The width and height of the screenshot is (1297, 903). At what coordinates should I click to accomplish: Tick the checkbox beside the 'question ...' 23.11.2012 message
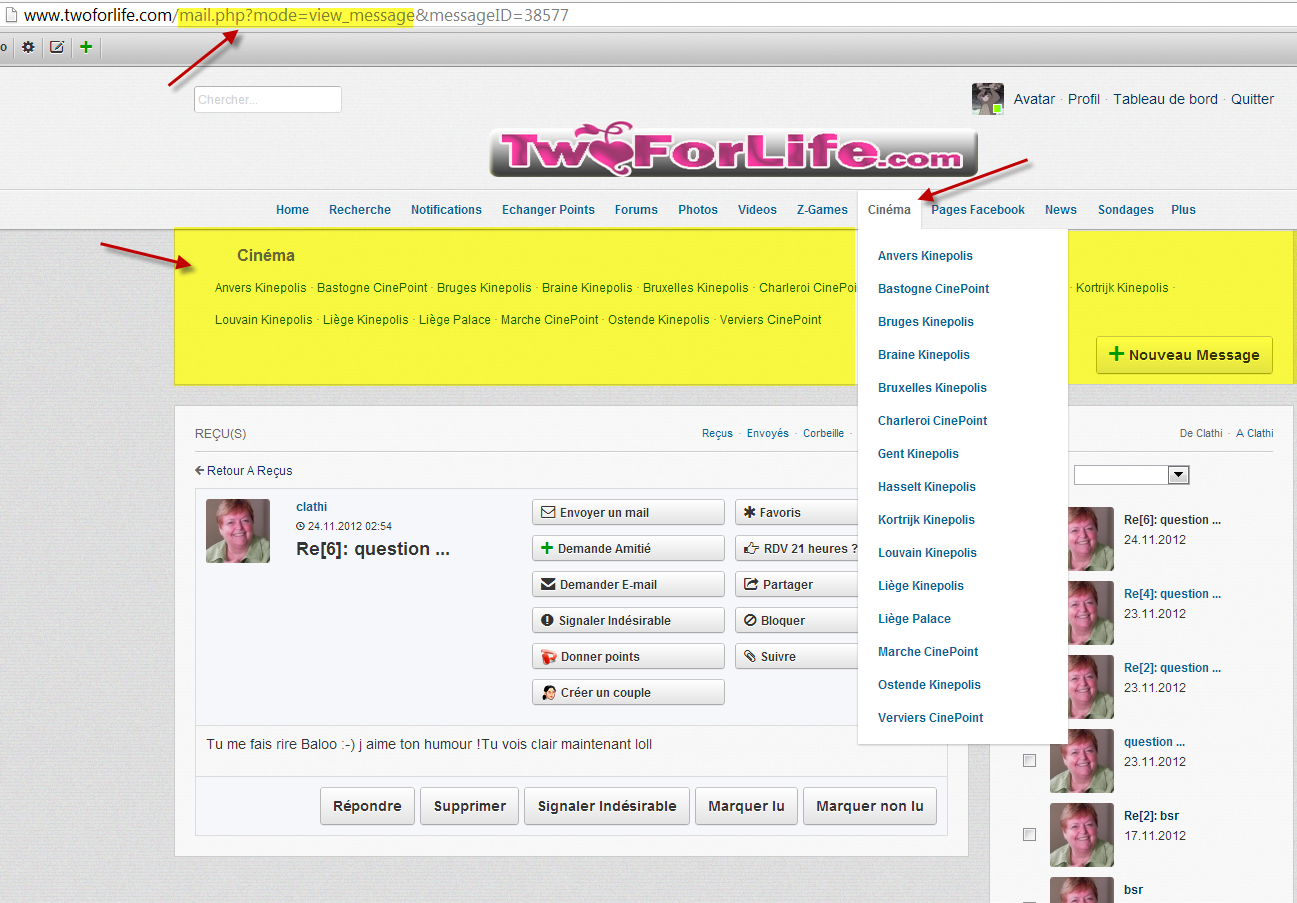(x=1029, y=761)
